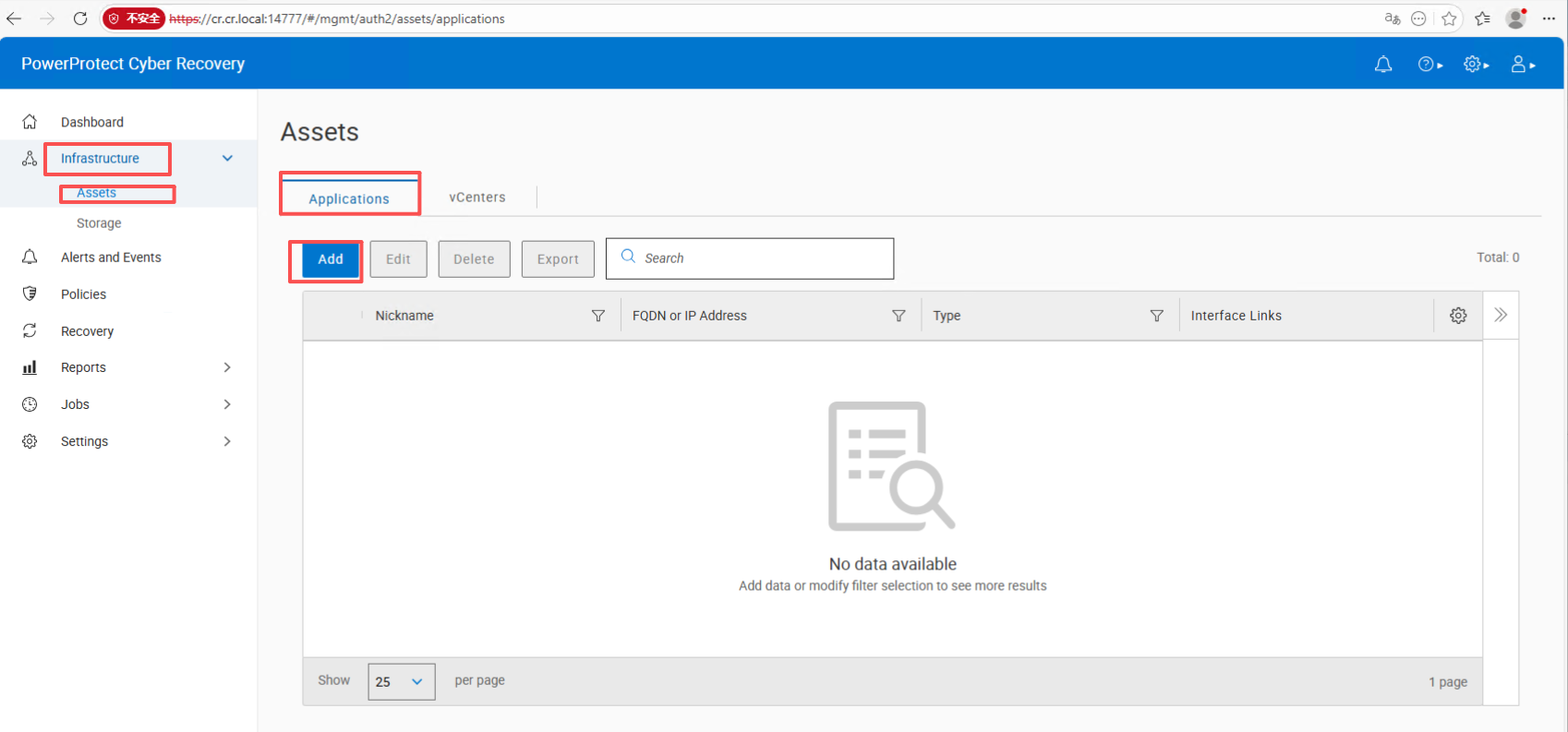Click the Export button
Viewport: 1568px width, 732px height.
[558, 259]
